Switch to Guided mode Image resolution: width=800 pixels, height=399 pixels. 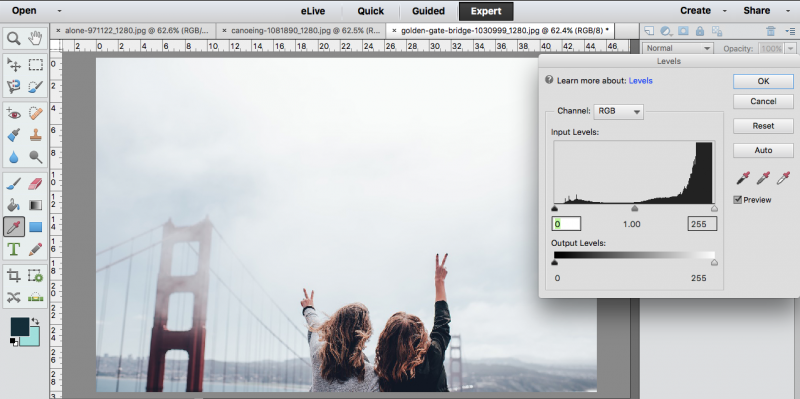428,11
